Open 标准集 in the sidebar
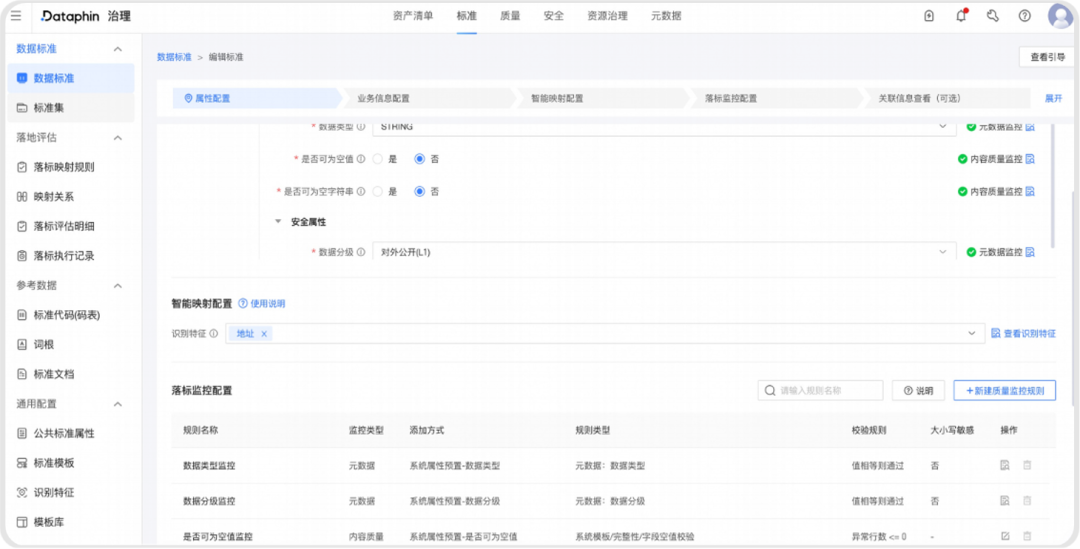1080x549 pixels. pyautogui.click(x=71, y=108)
